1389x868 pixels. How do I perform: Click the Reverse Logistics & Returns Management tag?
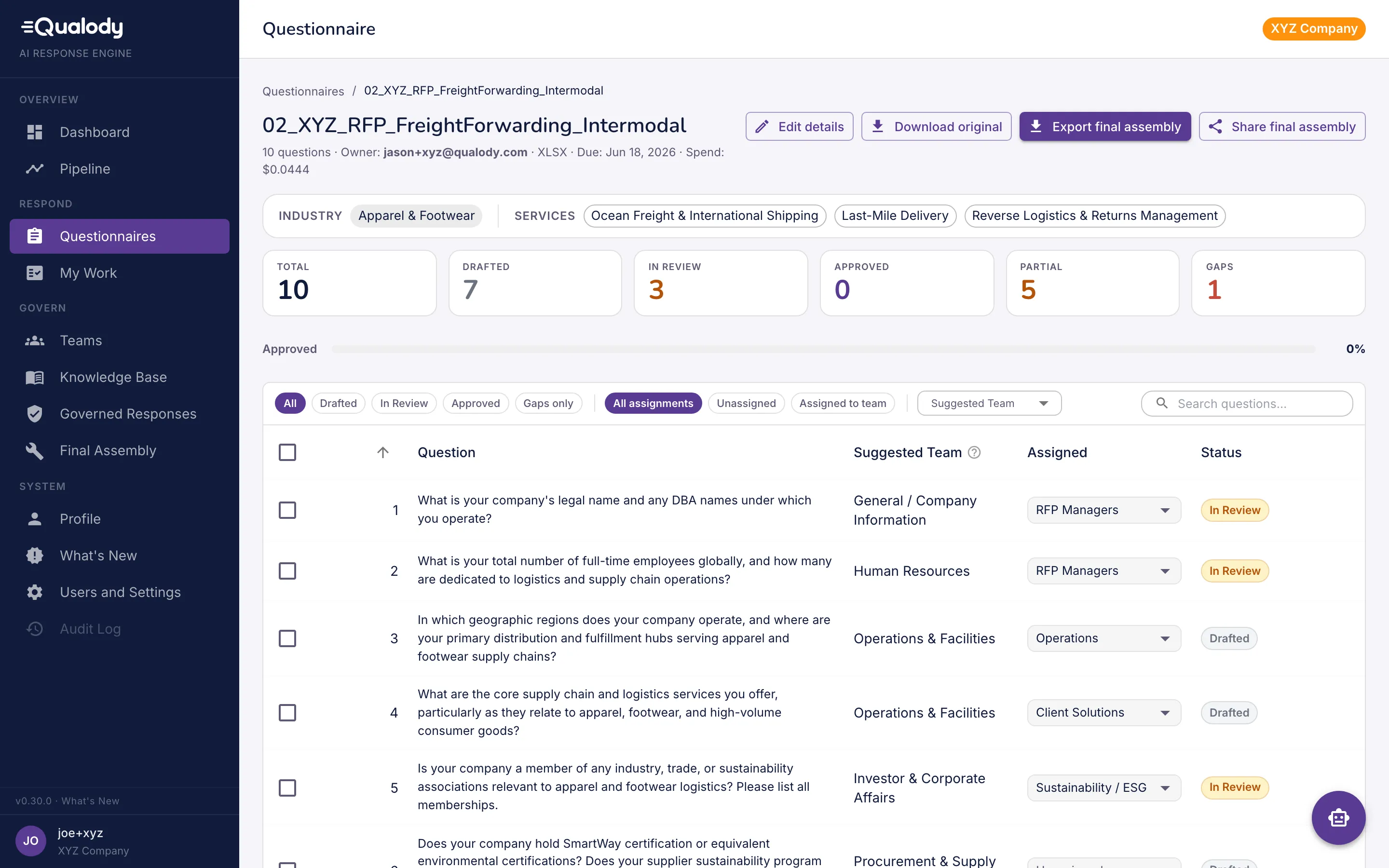pyautogui.click(x=1094, y=216)
